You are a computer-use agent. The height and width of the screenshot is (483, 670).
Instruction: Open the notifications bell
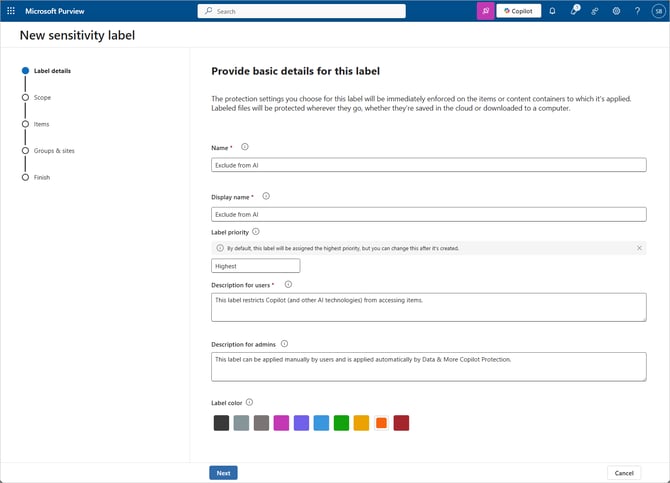(x=552, y=11)
